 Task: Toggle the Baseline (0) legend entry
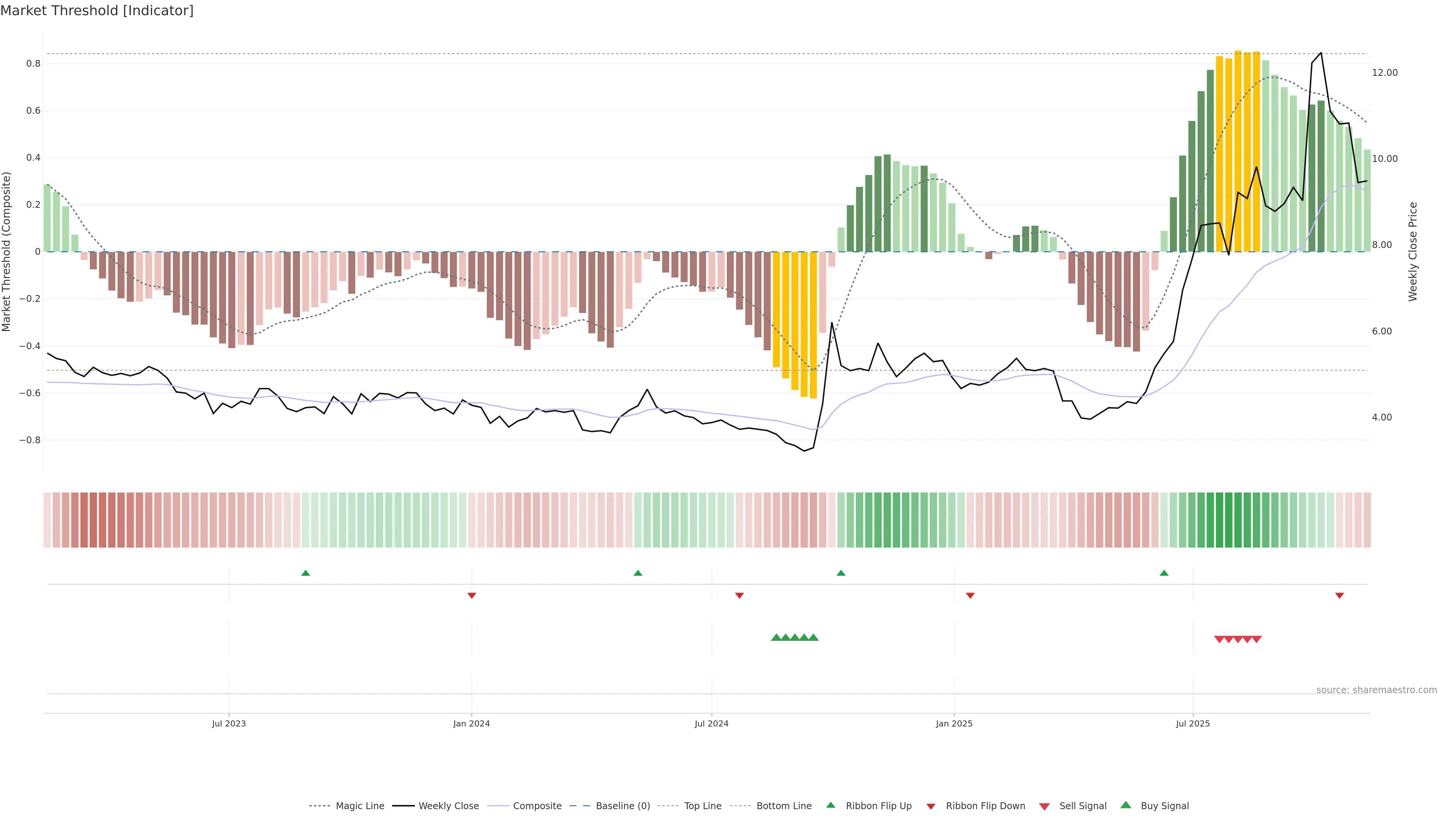tap(622, 806)
